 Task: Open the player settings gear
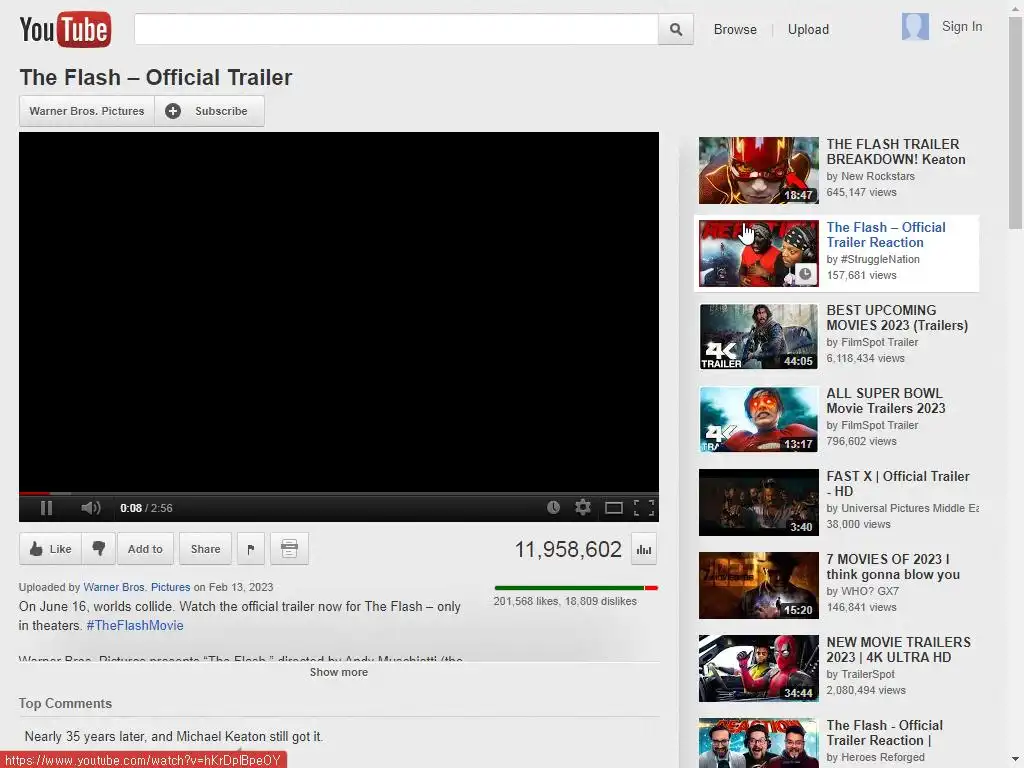[583, 507]
